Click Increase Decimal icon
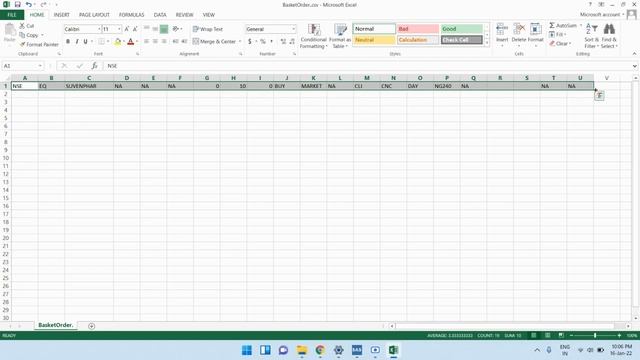This screenshot has height=360, width=640. coord(283,41)
